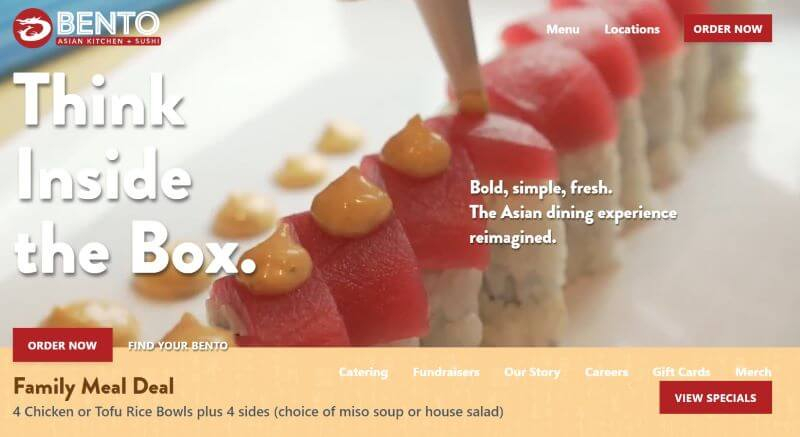Open the Careers link
800x437 pixels.
point(606,372)
